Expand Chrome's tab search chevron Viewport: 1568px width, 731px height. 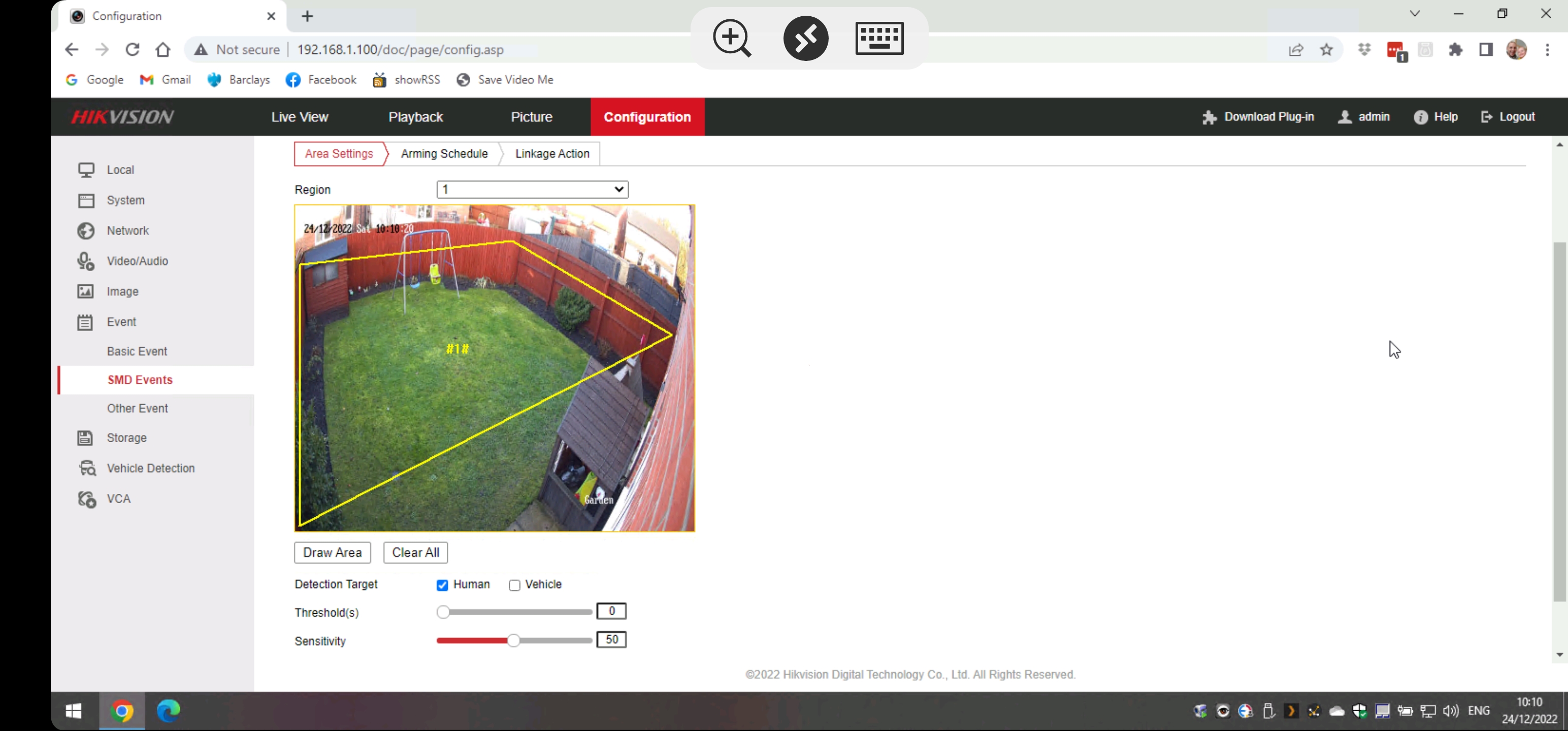pos(1415,13)
